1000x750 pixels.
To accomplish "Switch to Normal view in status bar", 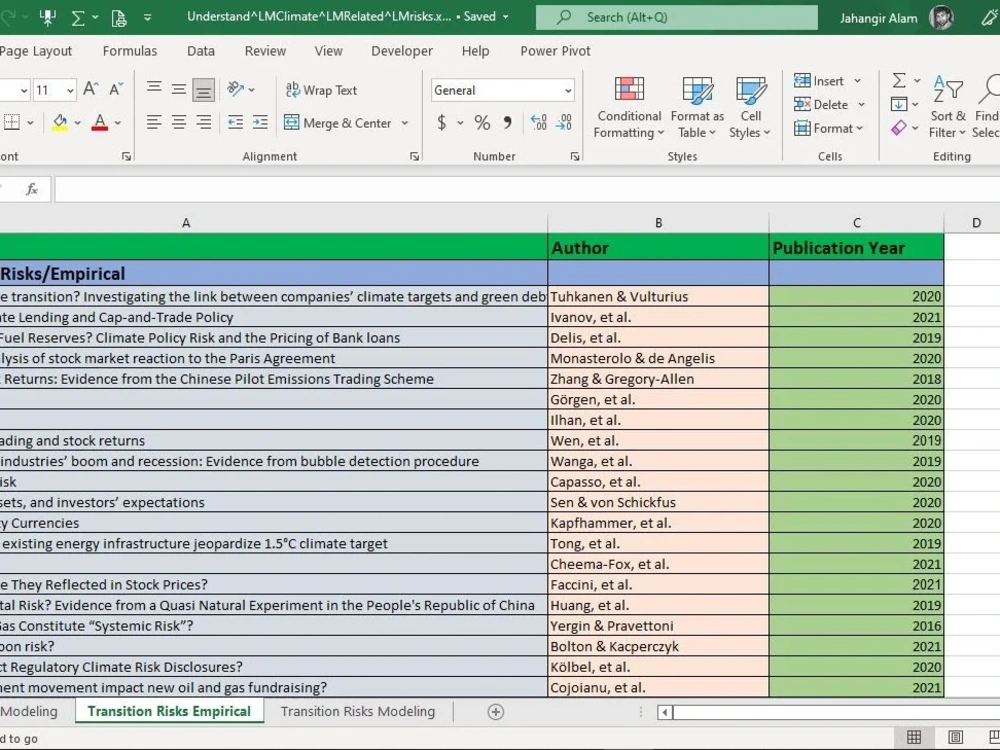I will [913, 737].
